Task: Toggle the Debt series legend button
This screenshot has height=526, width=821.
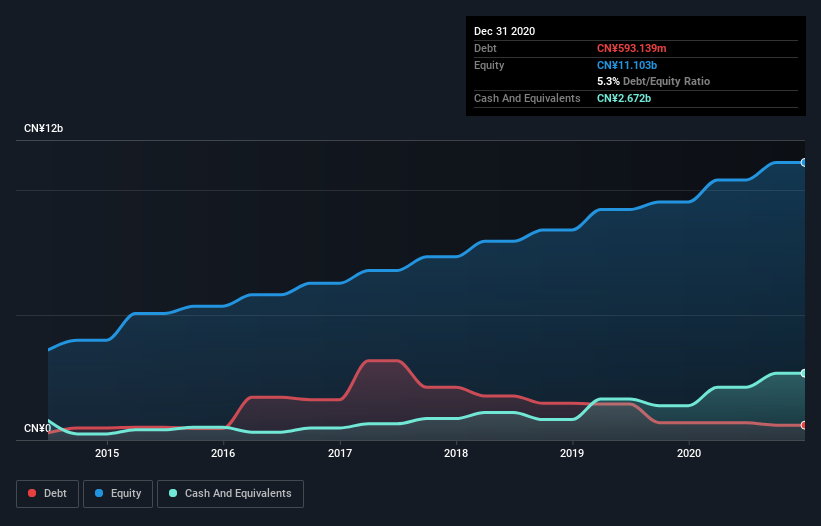Action: tap(48, 494)
